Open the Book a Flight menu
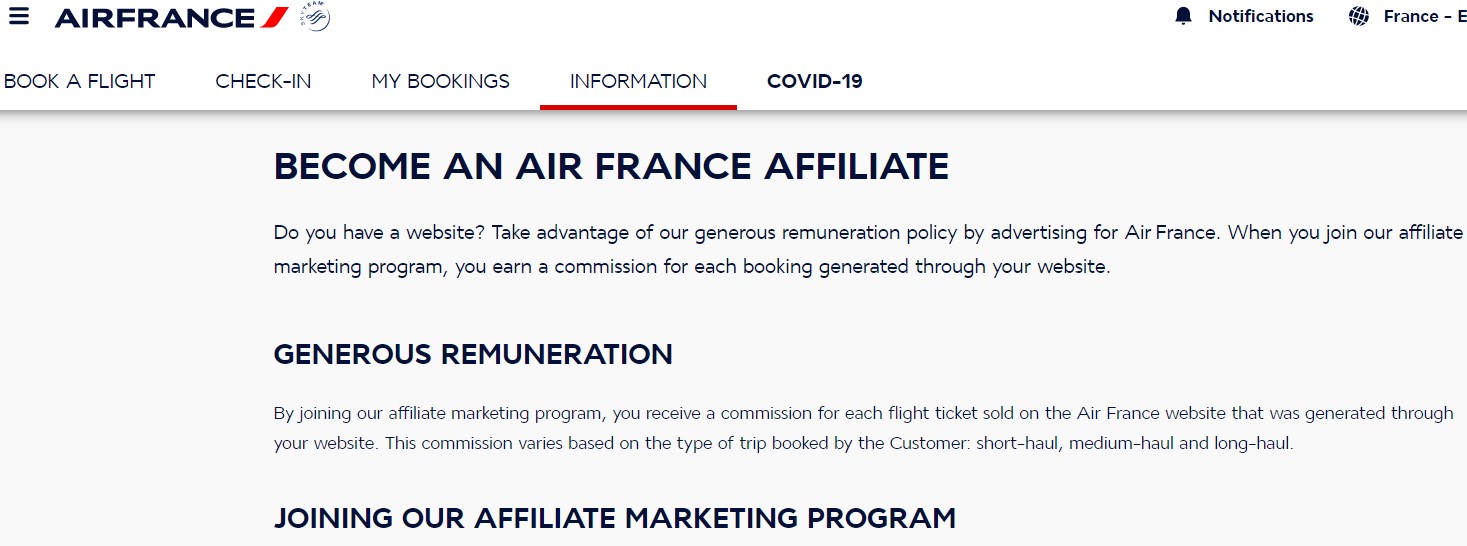The width and height of the screenshot is (1467, 546). 80,81
